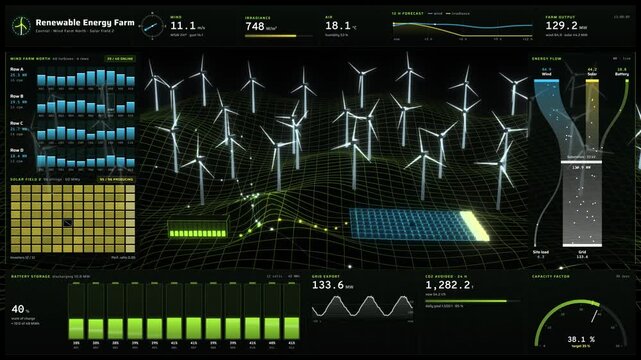Click the capacity factor gauge arc
This screenshot has height=360, width=641.
pos(580,323)
